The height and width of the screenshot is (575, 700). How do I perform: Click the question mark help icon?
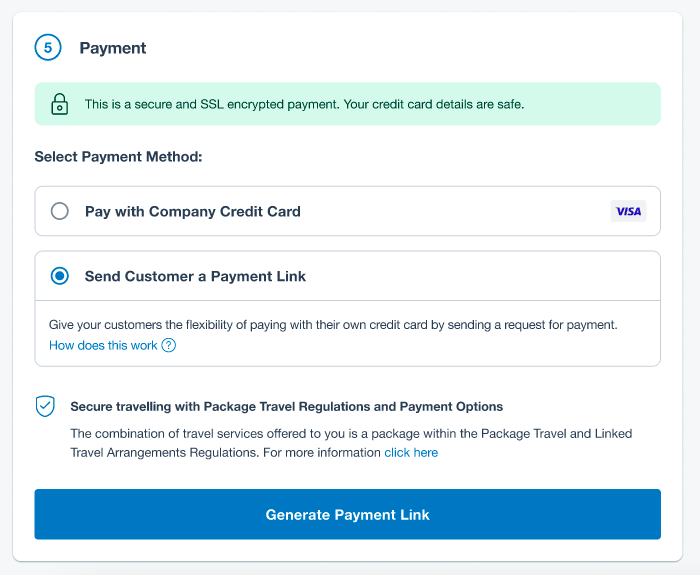169,345
